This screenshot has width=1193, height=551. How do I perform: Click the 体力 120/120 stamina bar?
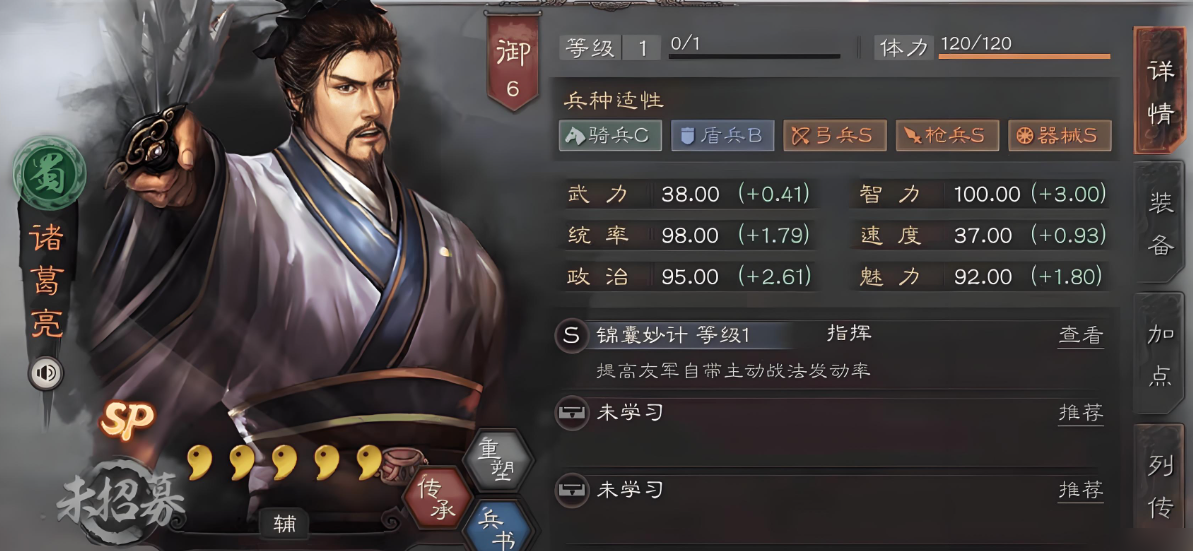(992, 47)
